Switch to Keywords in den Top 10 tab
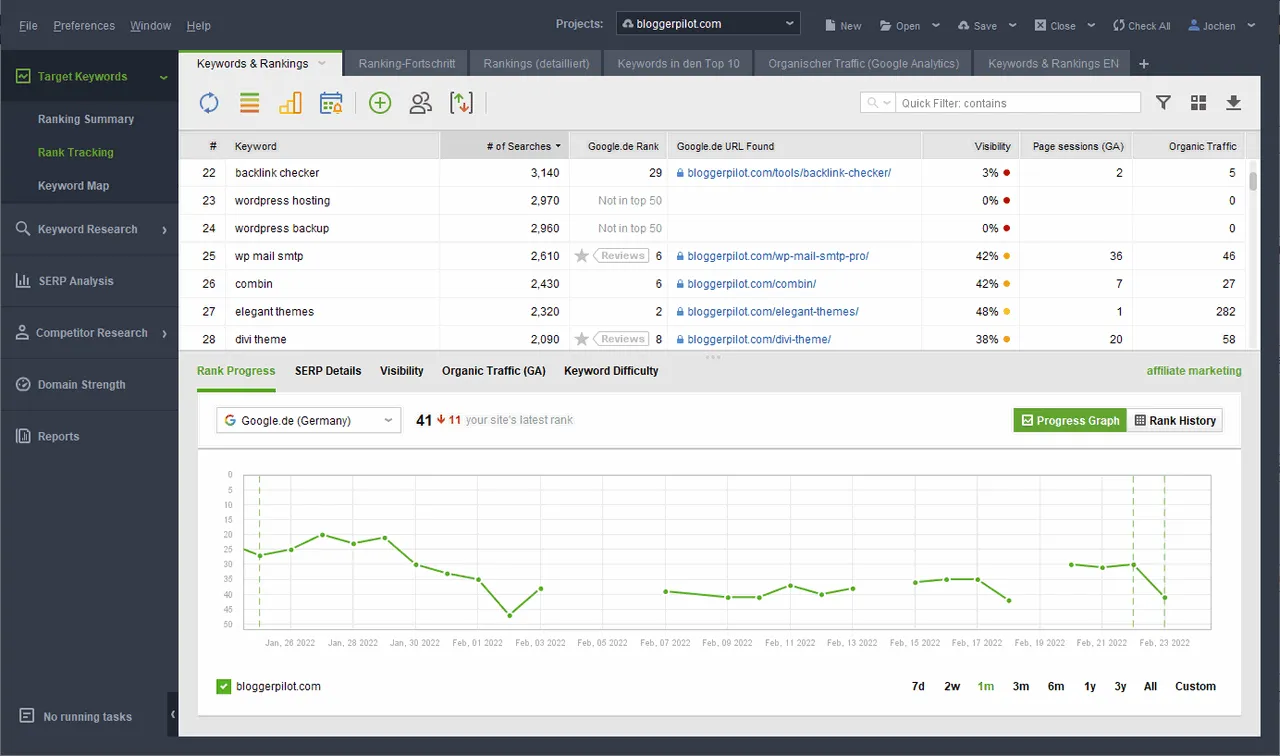 tap(679, 64)
